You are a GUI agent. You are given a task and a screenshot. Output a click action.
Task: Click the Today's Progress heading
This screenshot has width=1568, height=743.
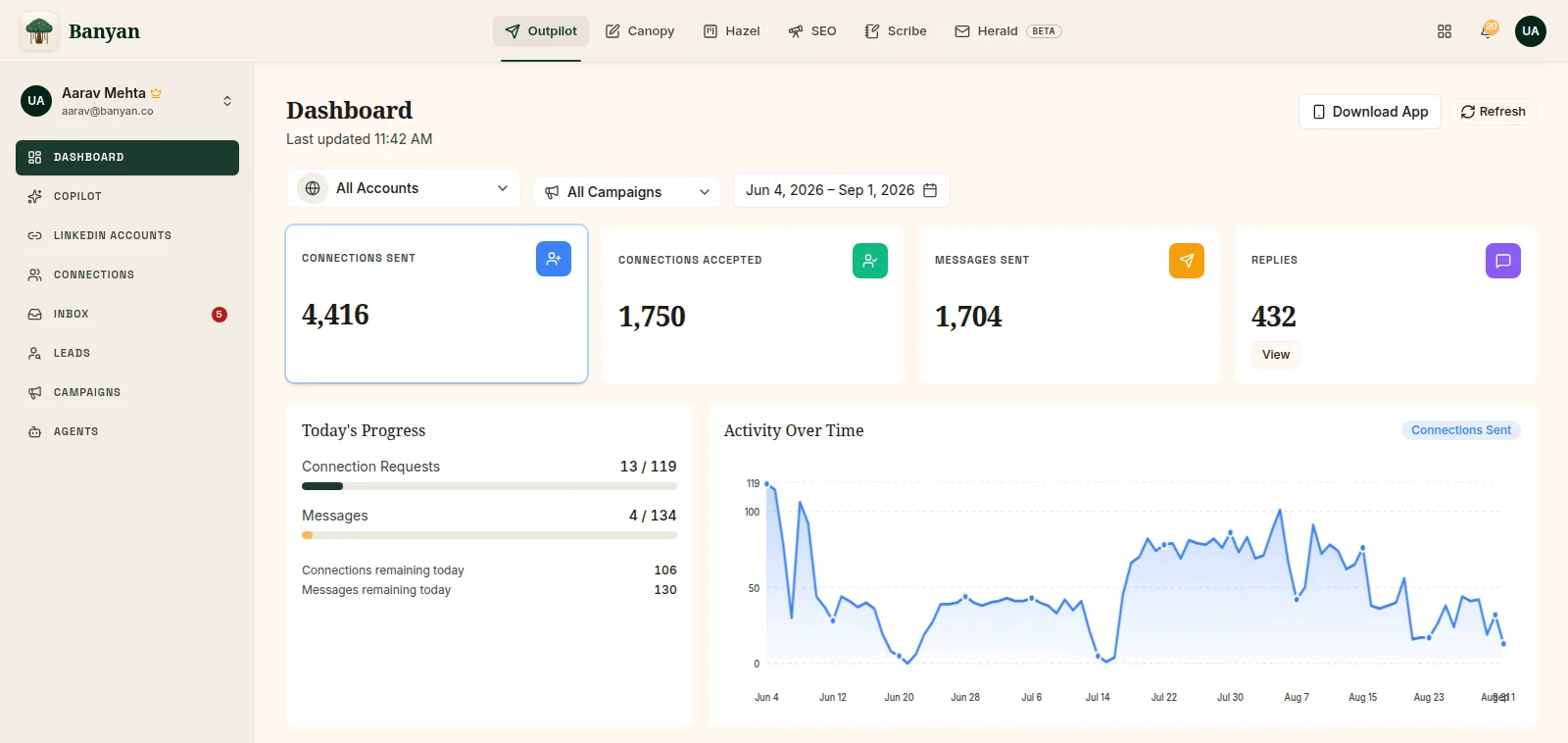[364, 430]
